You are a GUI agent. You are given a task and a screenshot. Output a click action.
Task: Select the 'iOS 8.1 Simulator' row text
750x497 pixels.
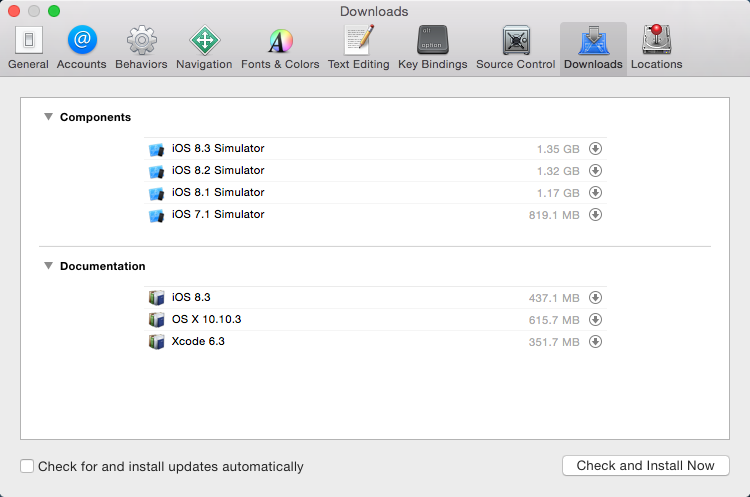click(x=218, y=192)
